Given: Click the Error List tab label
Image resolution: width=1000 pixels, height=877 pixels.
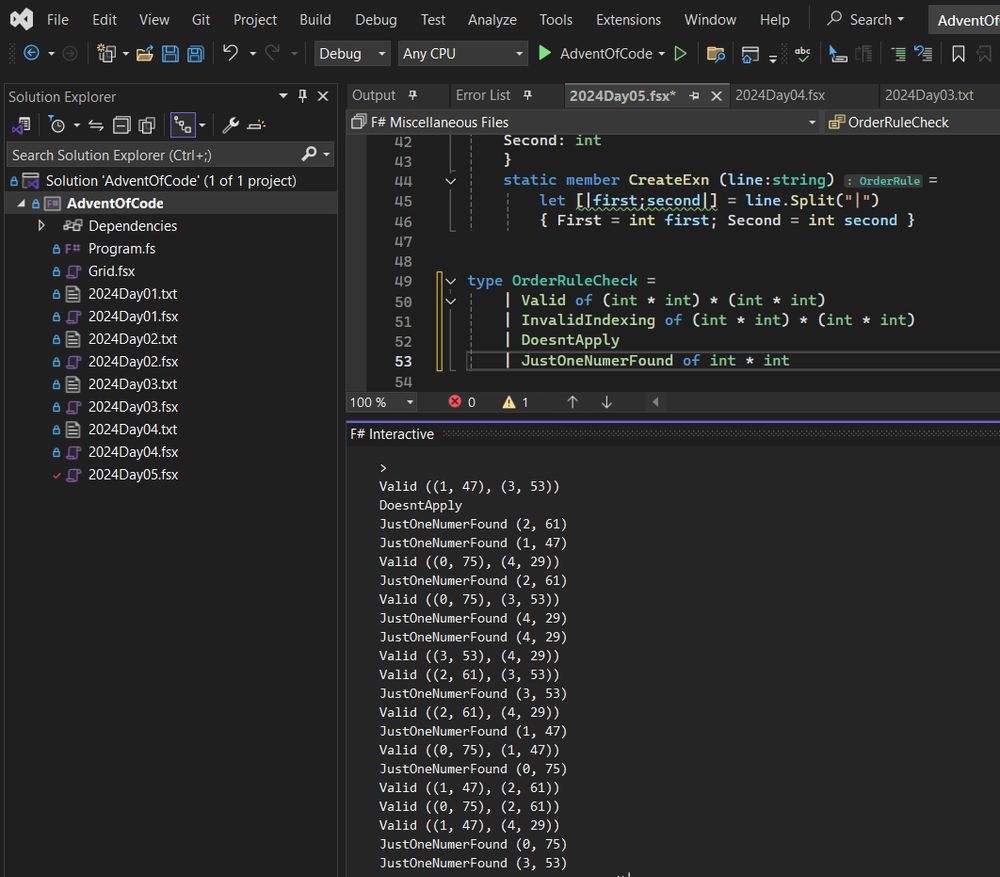Looking at the screenshot, I should pos(483,95).
